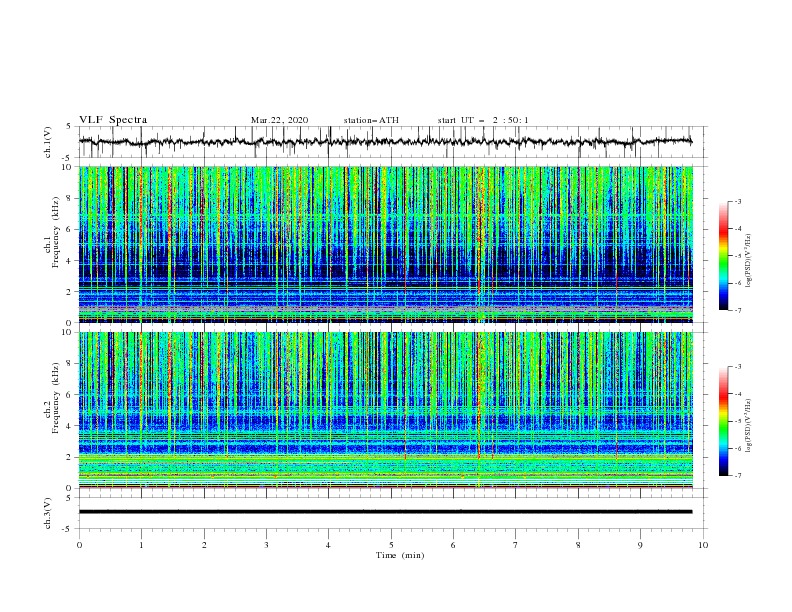Click the ch.1 frequency axis "8" tick label
792x612 pixels.
pos(71,198)
